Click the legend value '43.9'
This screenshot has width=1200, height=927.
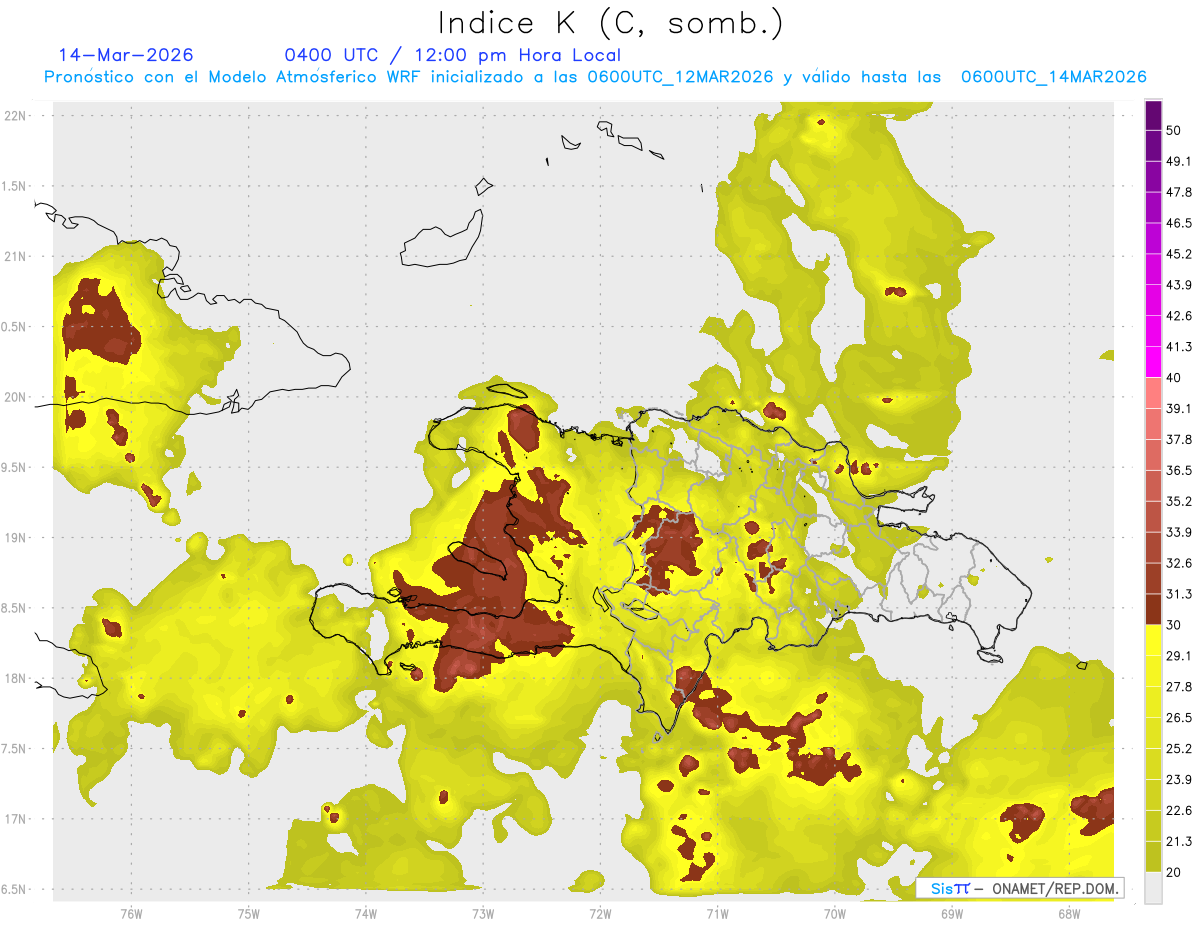point(1179,285)
